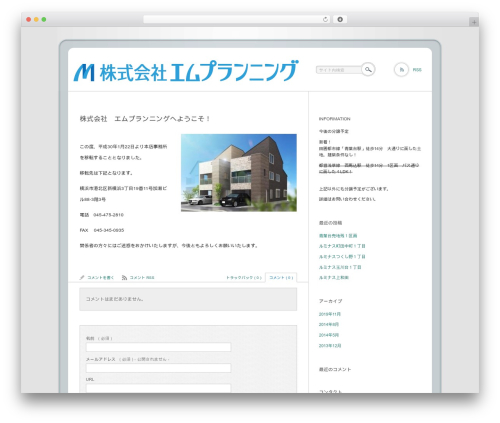This screenshot has width=500, height=423.
Task: Click the FAX number line
Action: pos(102,230)
